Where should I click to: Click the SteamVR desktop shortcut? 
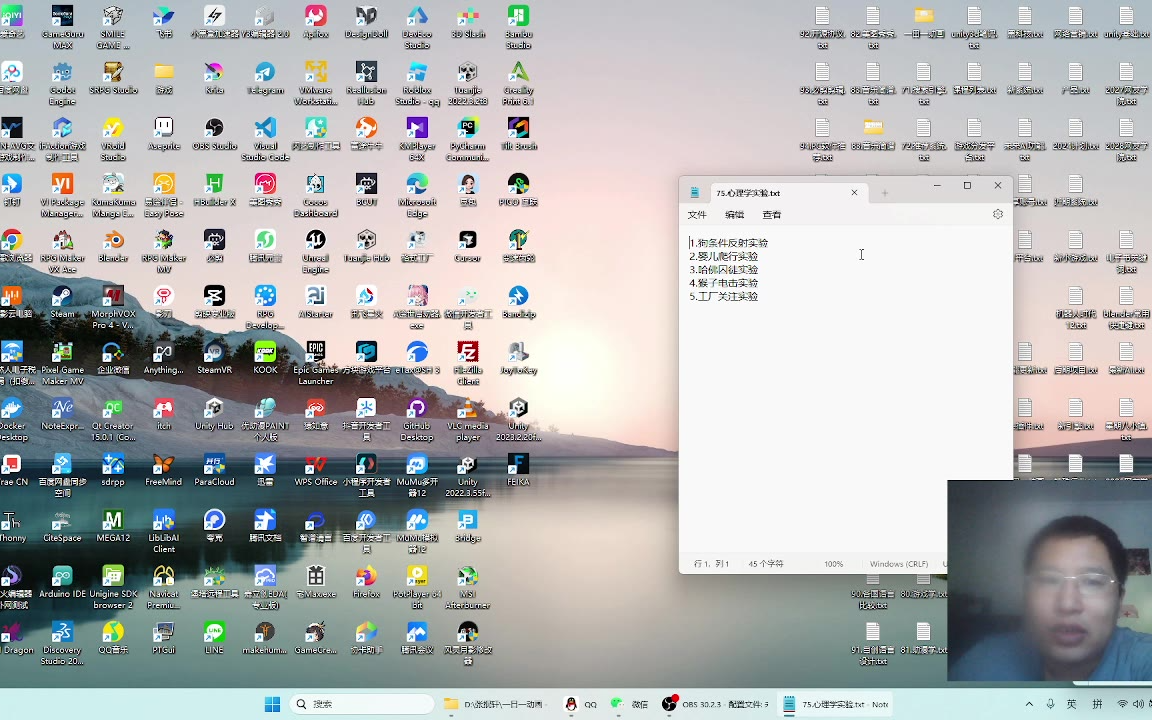(215, 358)
